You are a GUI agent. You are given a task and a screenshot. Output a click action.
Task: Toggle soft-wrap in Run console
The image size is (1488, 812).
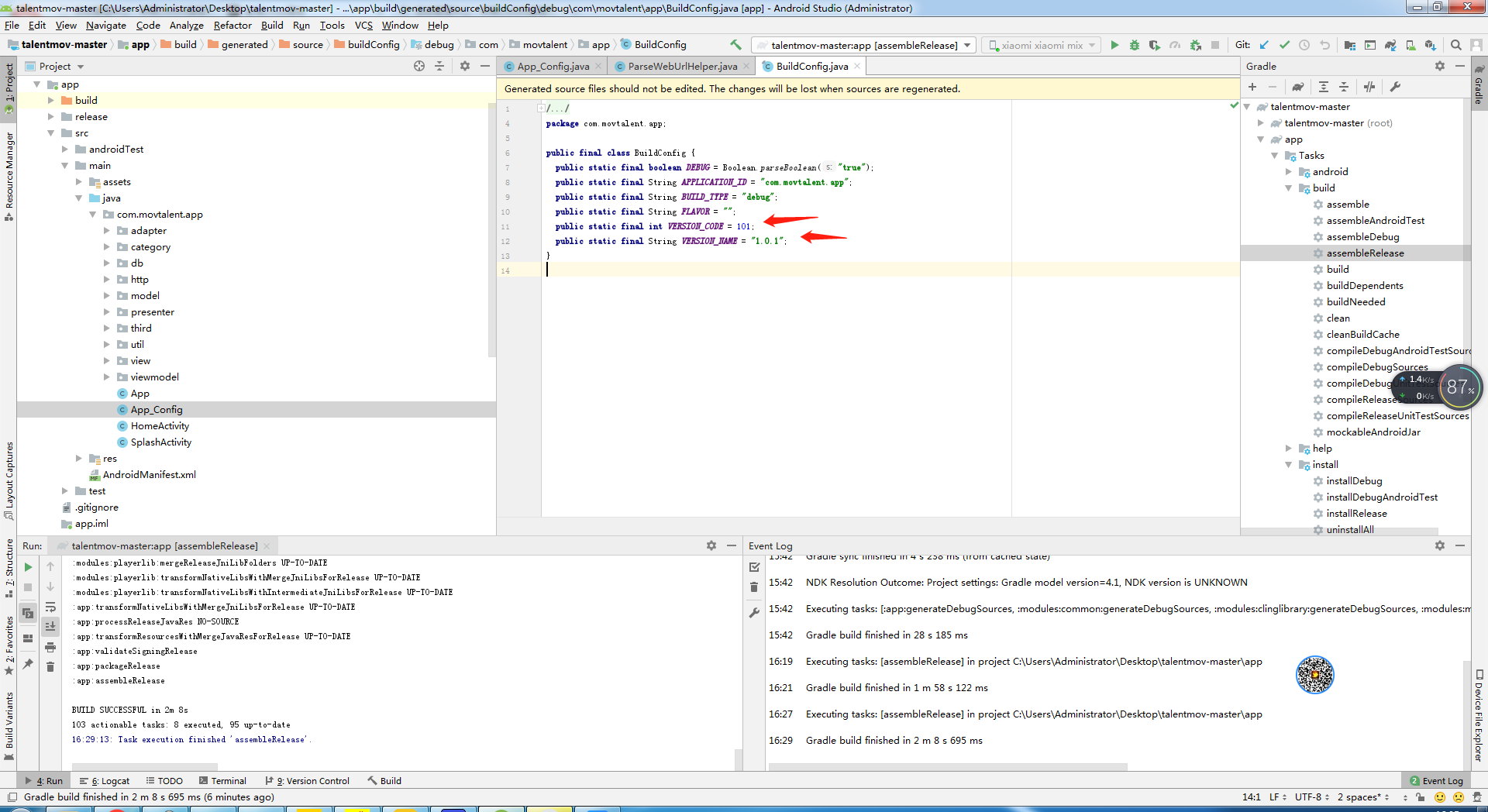50,607
